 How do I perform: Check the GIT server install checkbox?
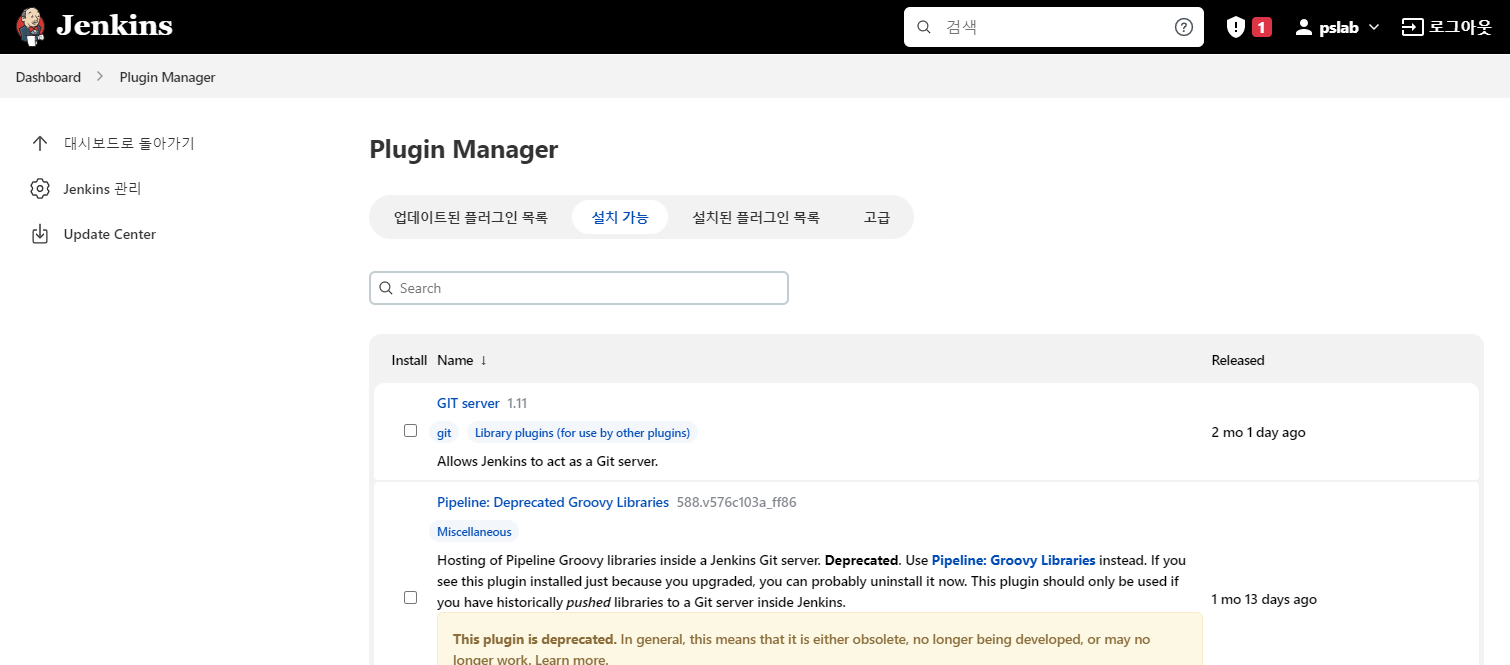coord(410,431)
